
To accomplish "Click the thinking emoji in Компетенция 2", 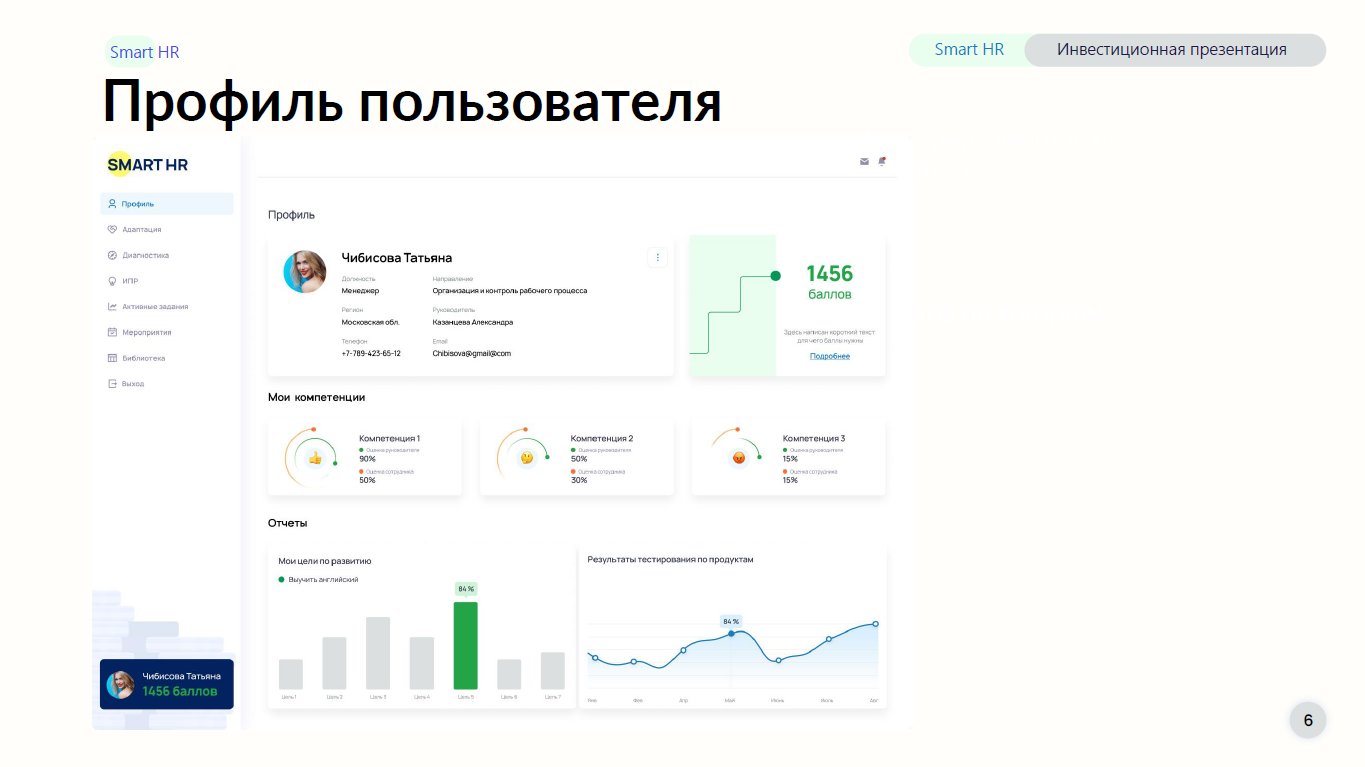I will (x=527, y=458).
